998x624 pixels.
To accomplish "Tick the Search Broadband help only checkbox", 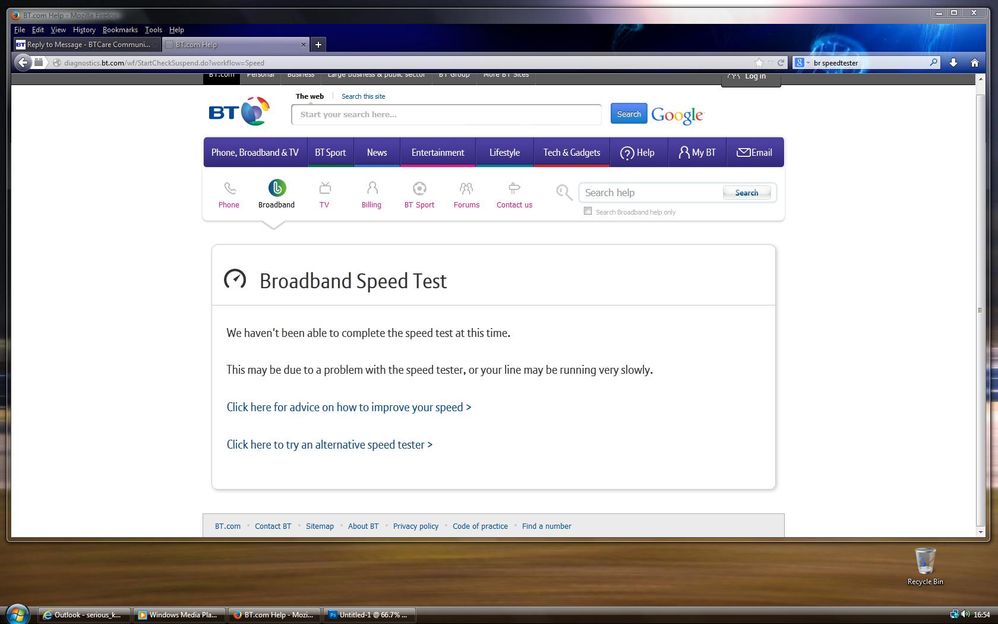I will tap(587, 211).
